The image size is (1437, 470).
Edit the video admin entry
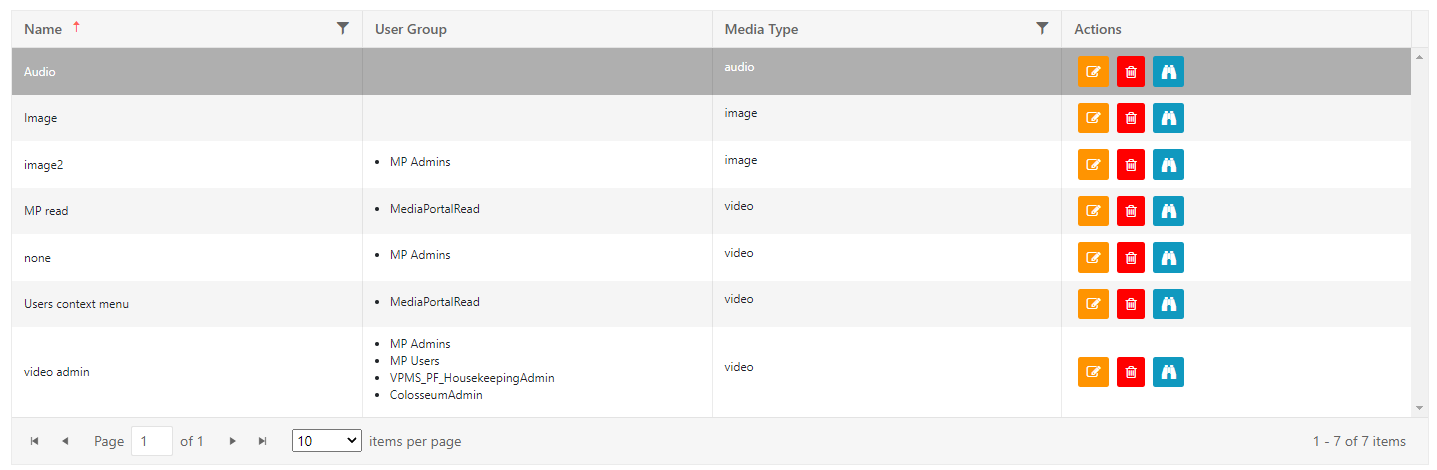coord(1093,372)
